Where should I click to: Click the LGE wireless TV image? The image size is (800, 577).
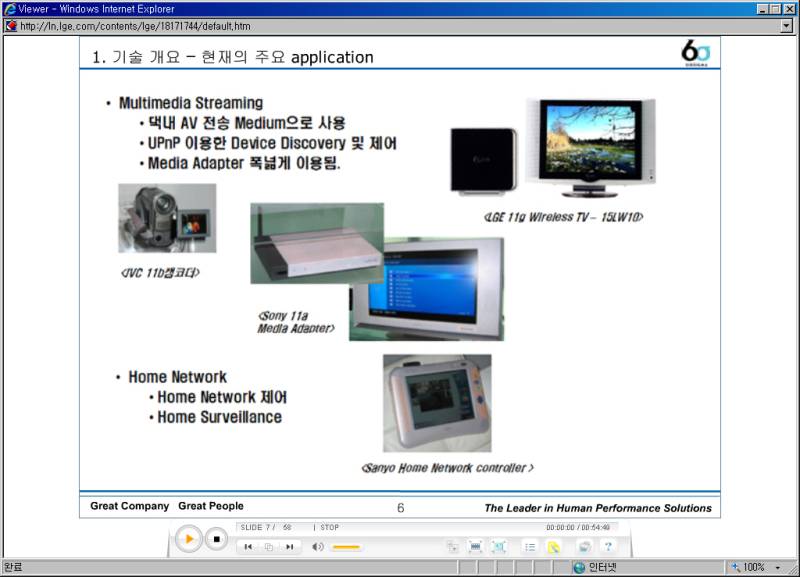pos(591,148)
